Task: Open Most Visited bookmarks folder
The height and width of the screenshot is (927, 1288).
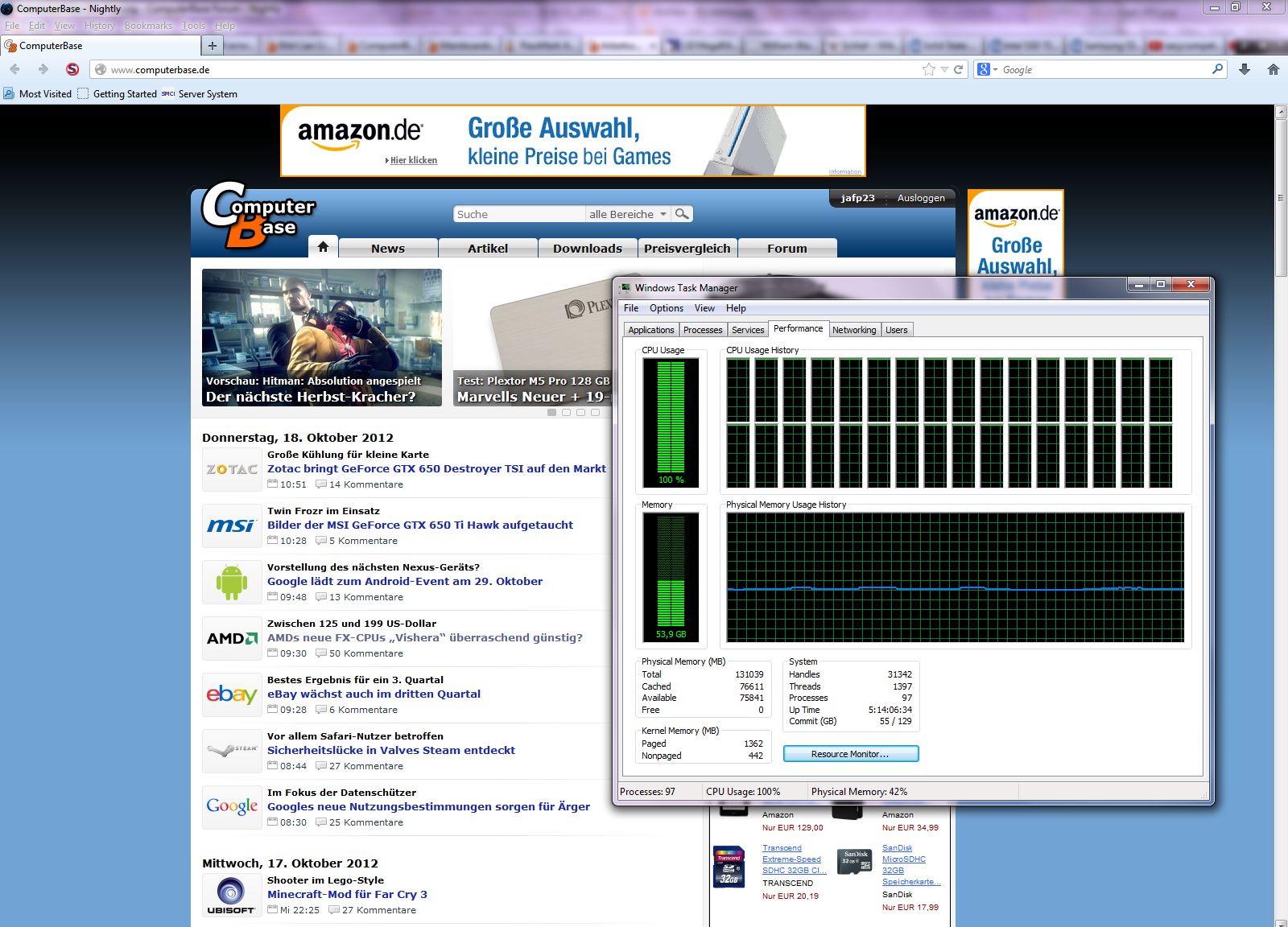Action: pos(37,94)
